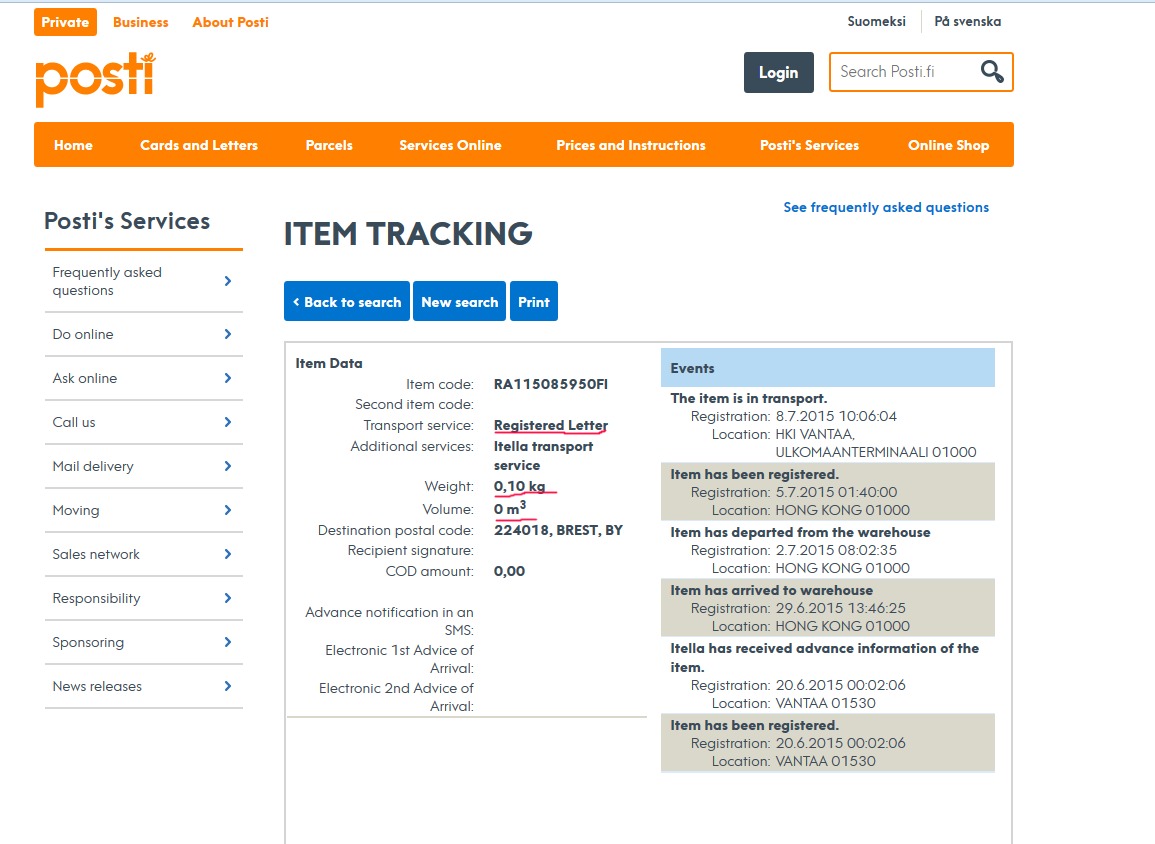Click the Events panel header
Image resolution: width=1155 pixels, height=844 pixels.
(x=828, y=368)
